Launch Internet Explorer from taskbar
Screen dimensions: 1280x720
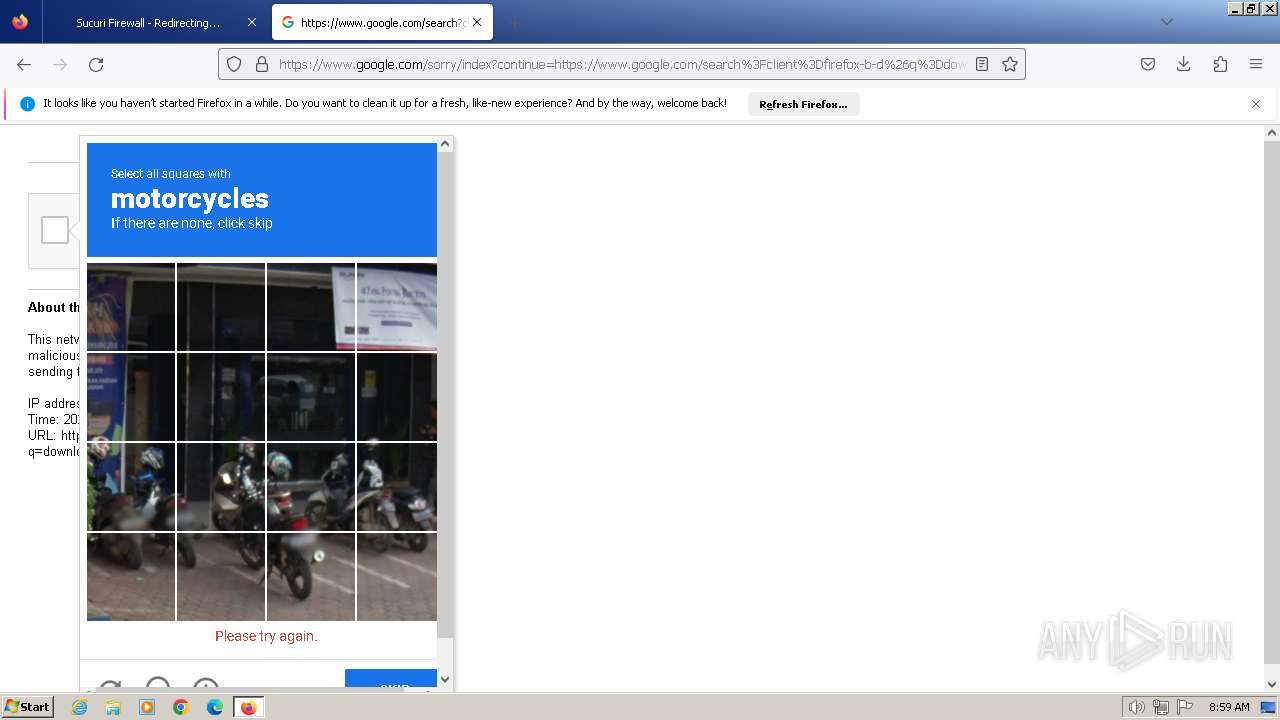point(80,707)
